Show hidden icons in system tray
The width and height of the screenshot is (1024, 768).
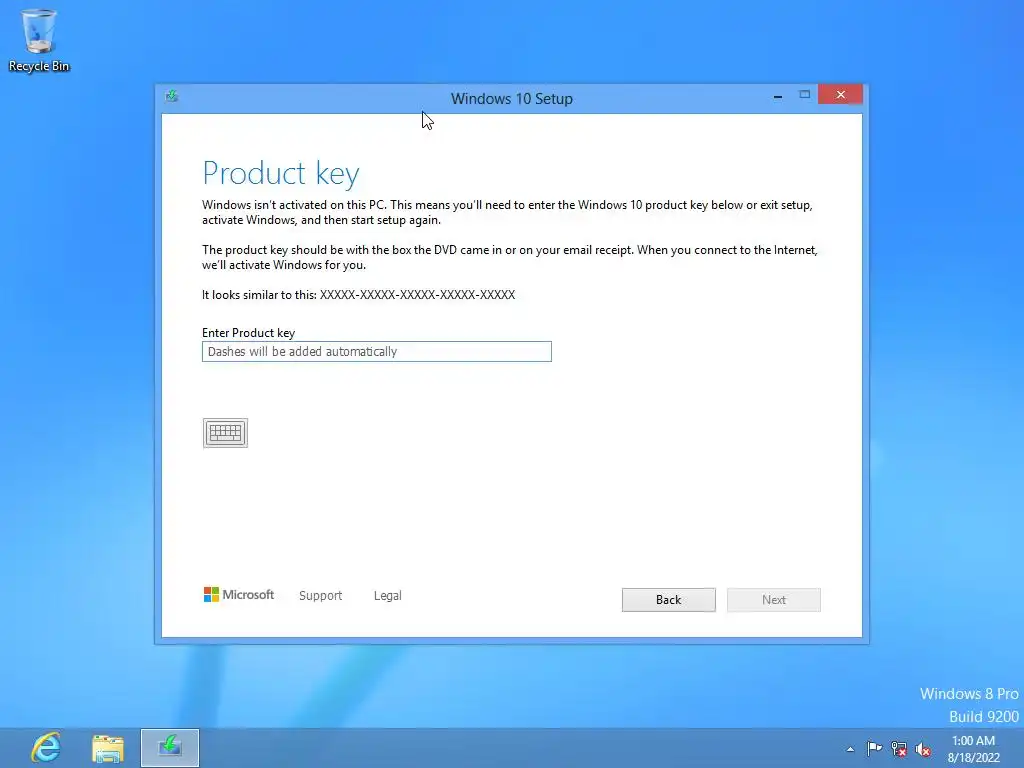[850, 749]
